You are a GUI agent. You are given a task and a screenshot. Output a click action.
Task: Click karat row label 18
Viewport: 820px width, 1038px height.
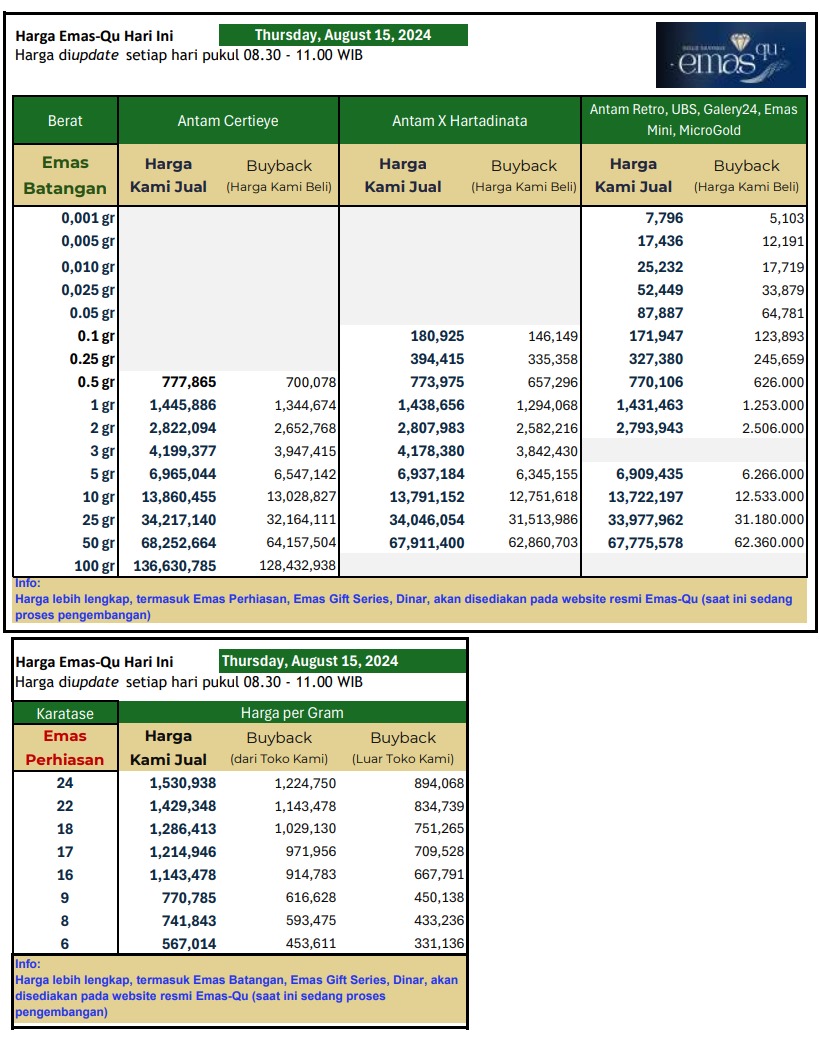pyautogui.click(x=65, y=829)
